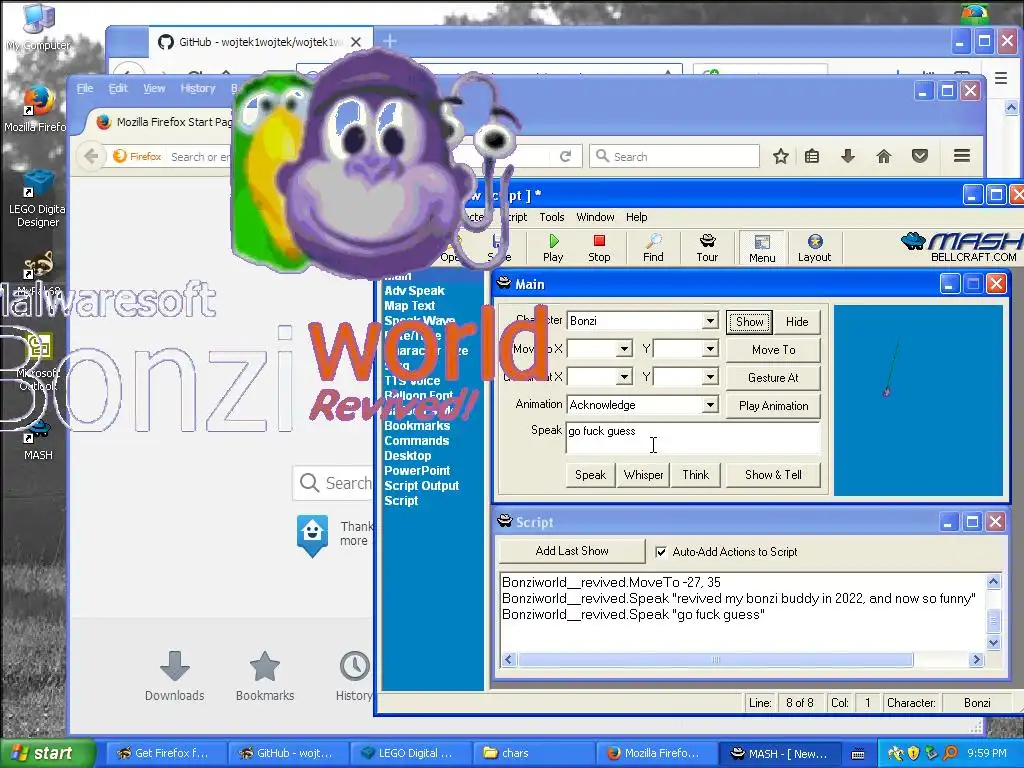
Task: Select Mozilla Firefox desktop shortcut
Action: [x=36, y=108]
